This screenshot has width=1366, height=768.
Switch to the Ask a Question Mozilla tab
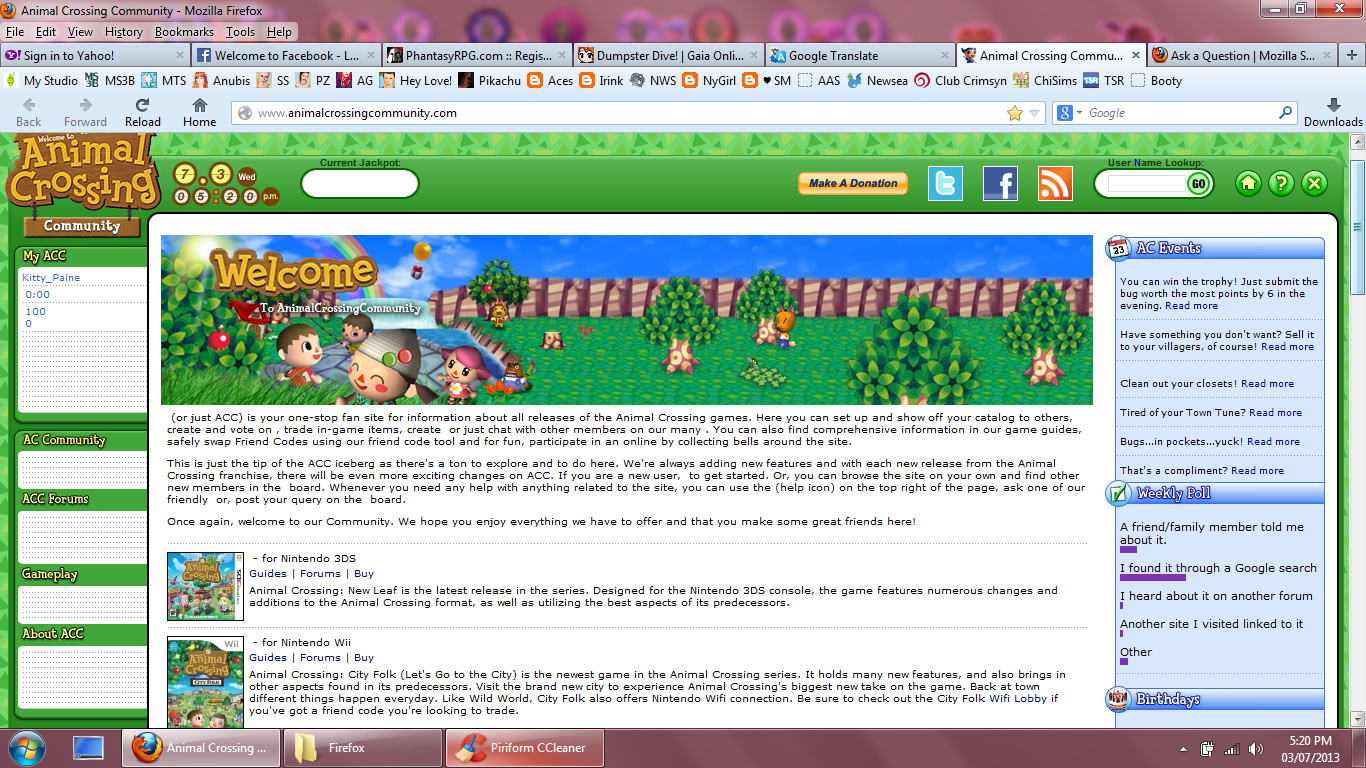point(1243,56)
